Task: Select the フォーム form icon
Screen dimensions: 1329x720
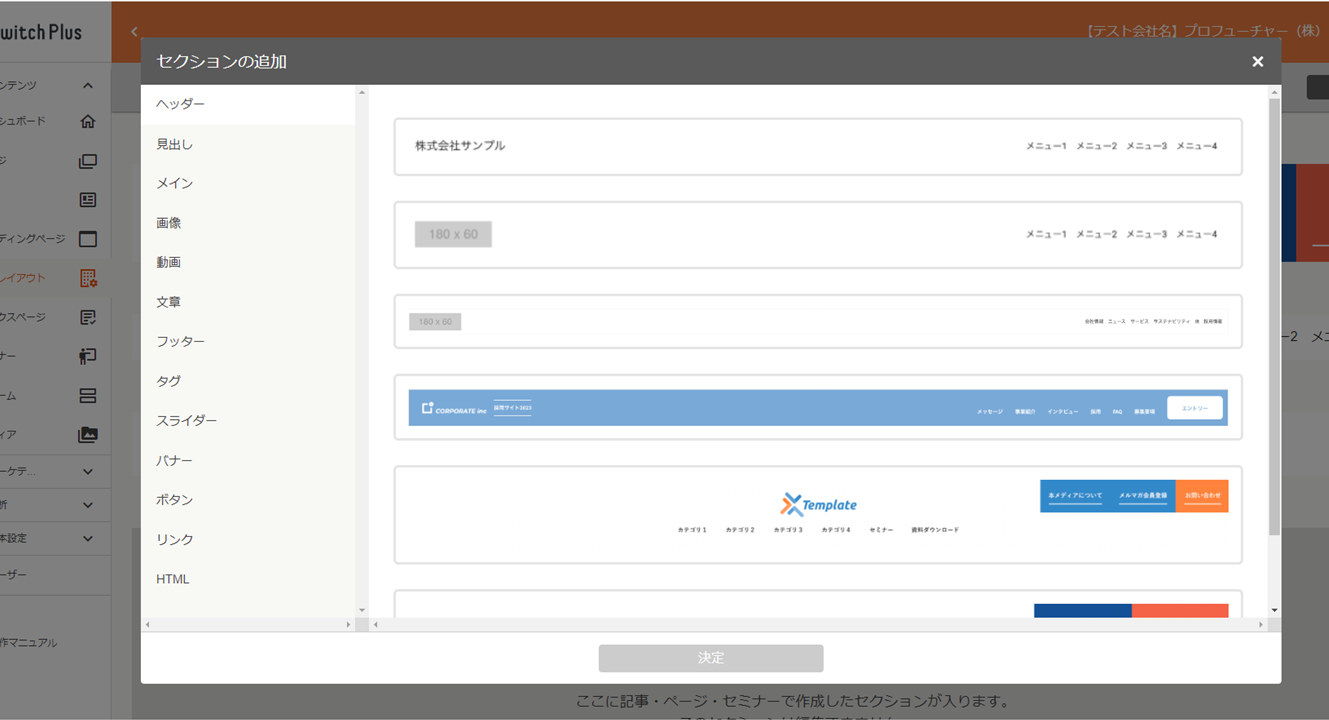Action: [x=87, y=395]
